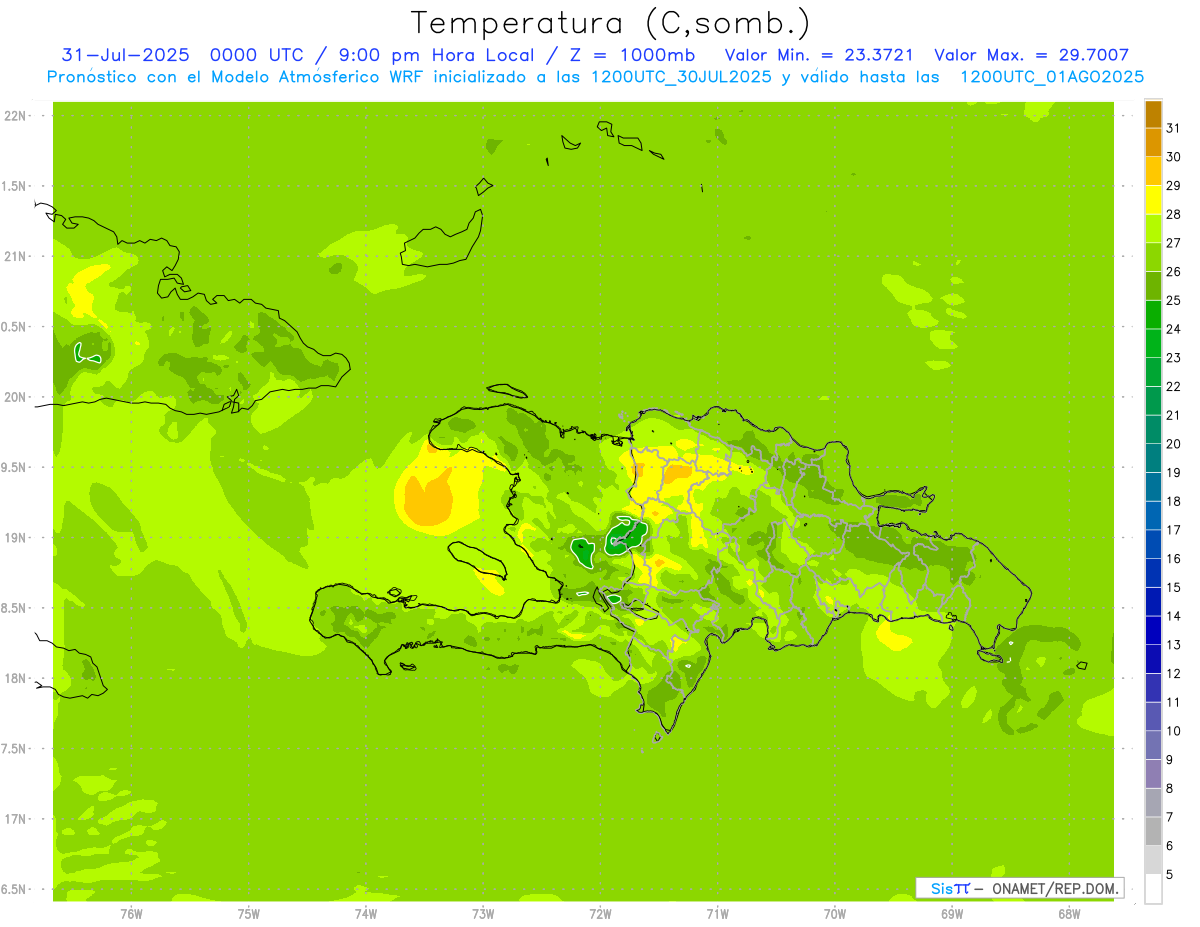Click the '19N' latitude axis label
Image resolution: width=1200 pixels, height=927 pixels.
[16, 538]
